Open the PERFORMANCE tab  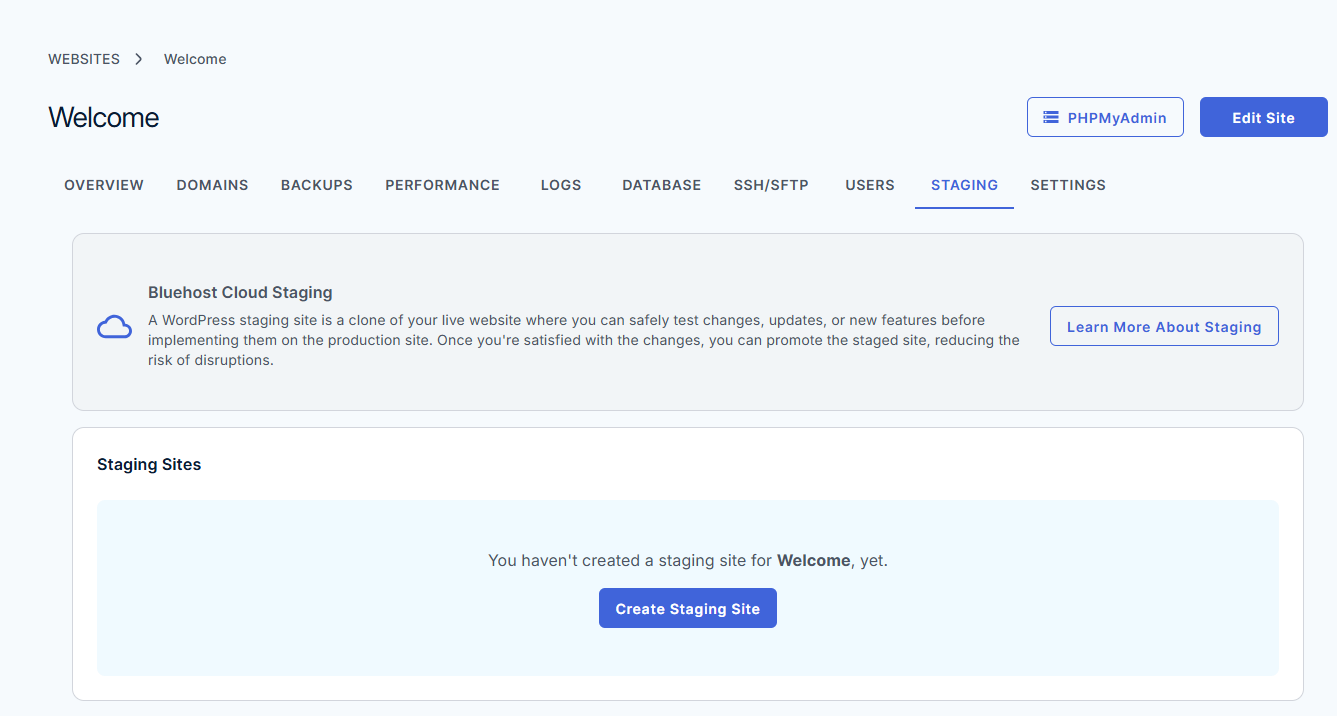click(443, 185)
